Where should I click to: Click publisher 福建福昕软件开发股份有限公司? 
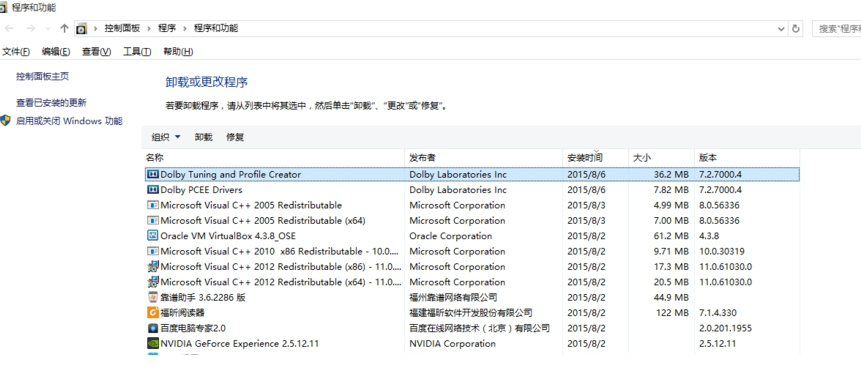[471, 313]
